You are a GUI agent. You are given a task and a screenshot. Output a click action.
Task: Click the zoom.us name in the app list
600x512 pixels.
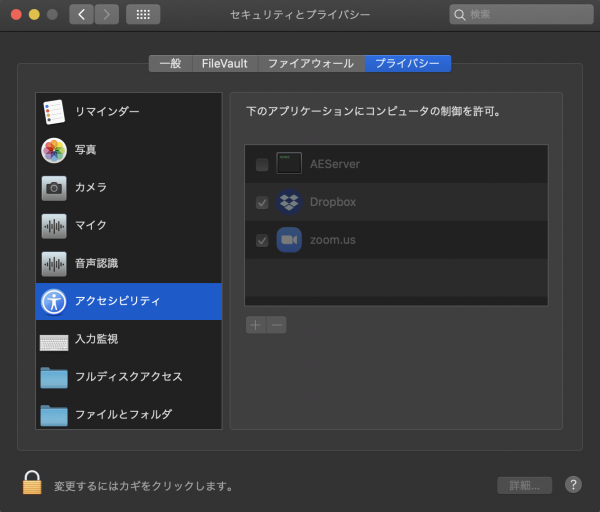(333, 240)
